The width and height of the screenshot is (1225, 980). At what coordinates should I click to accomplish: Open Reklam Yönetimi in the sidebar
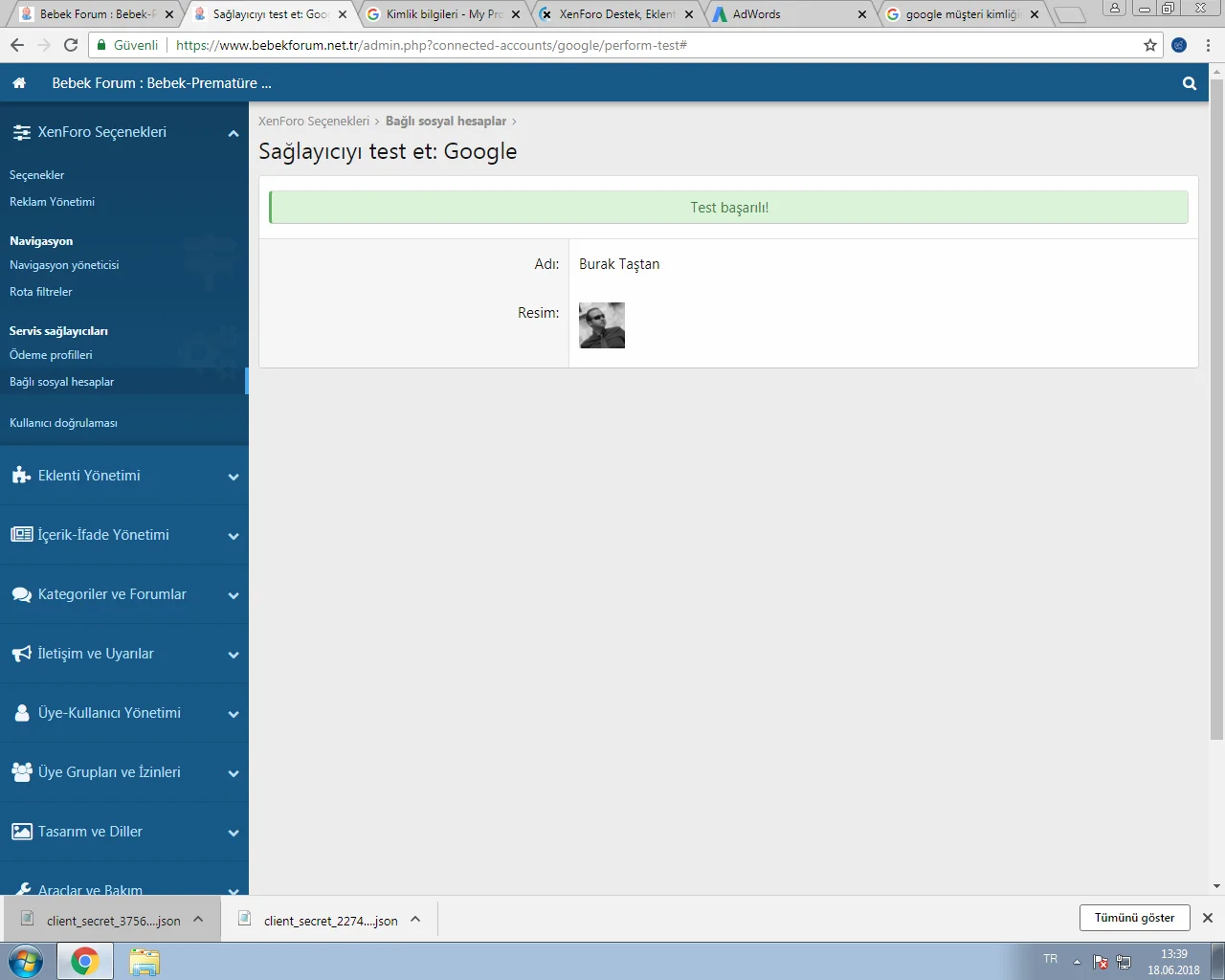point(52,202)
